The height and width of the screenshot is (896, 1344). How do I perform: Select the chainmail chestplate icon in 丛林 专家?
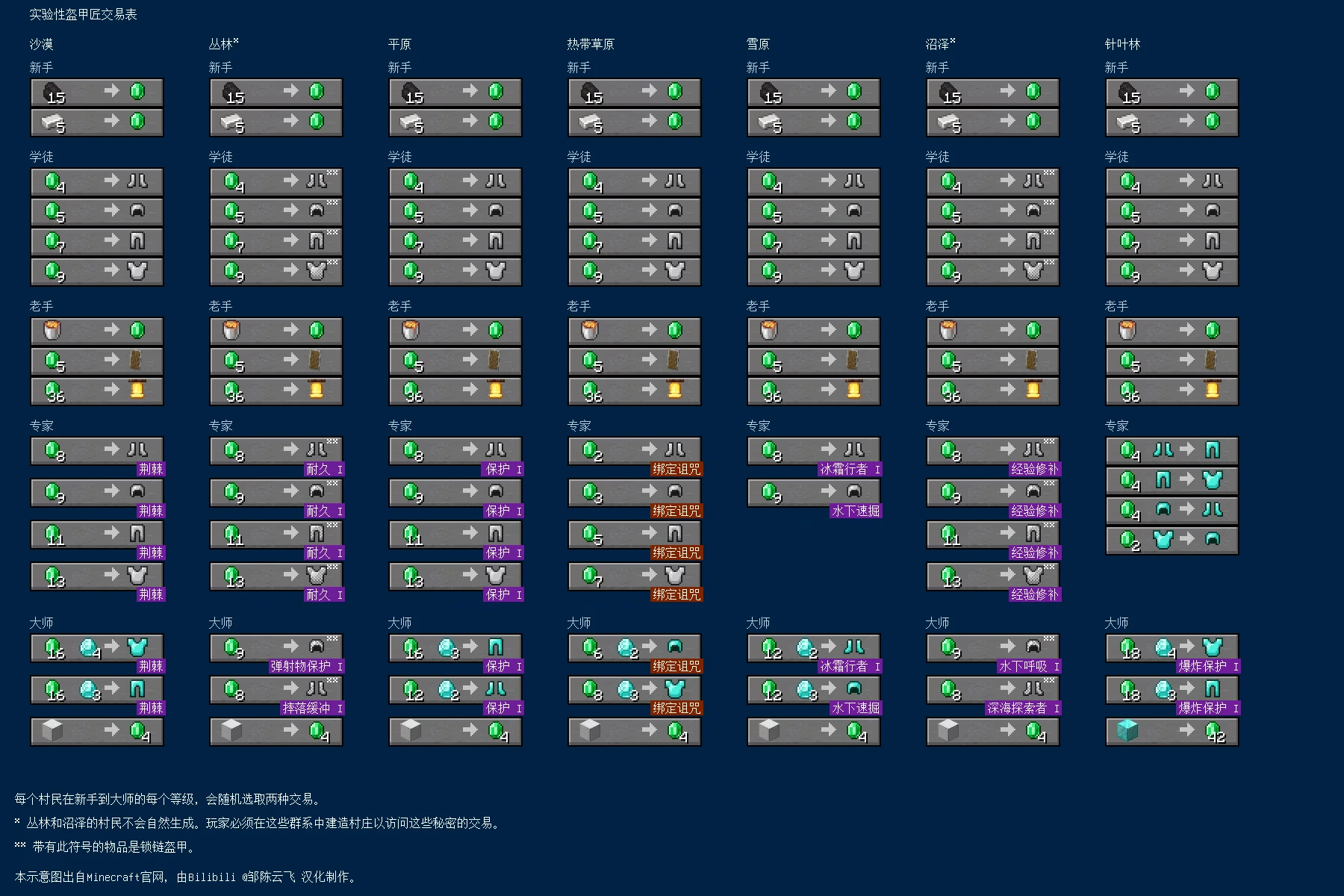click(317, 575)
